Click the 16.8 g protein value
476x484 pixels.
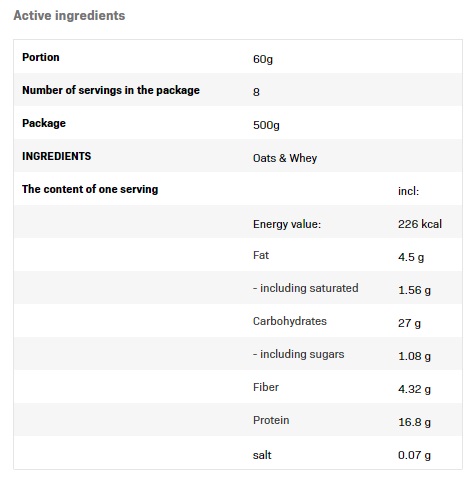pyautogui.click(x=414, y=422)
